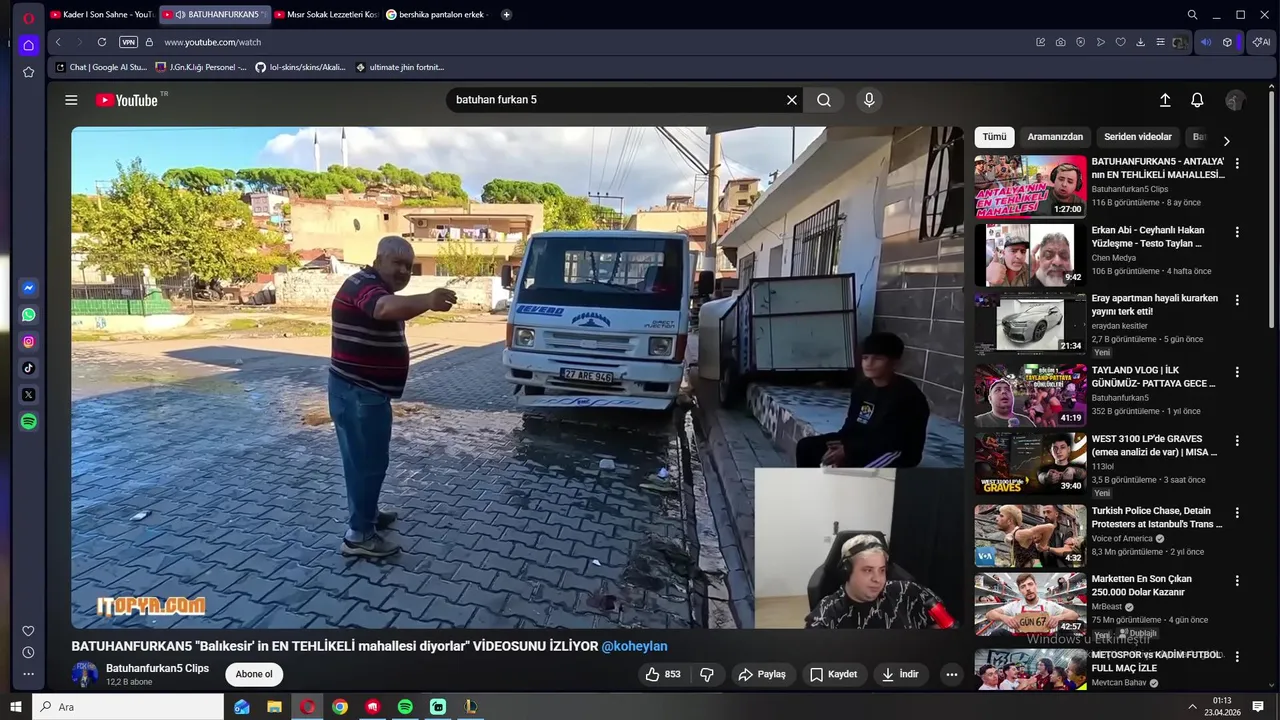Viewport: 1280px width, 720px height.
Task: Save video with Kaydet button
Action: [833, 674]
